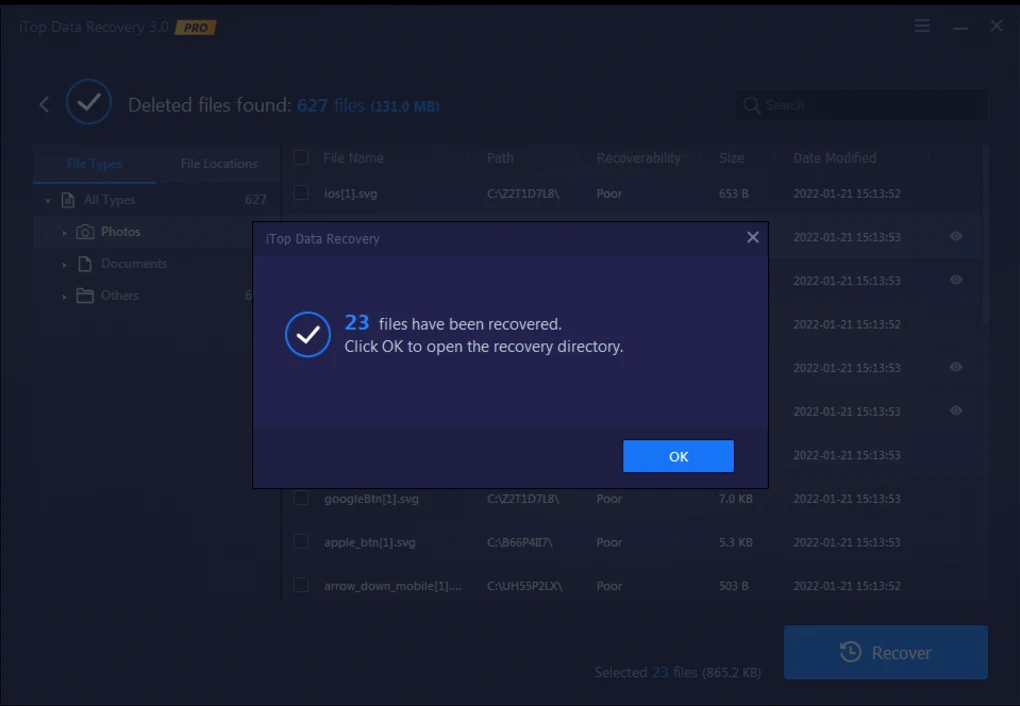Click the Others folder icon
Viewport: 1020px width, 706px height.
pyautogui.click(x=86, y=296)
